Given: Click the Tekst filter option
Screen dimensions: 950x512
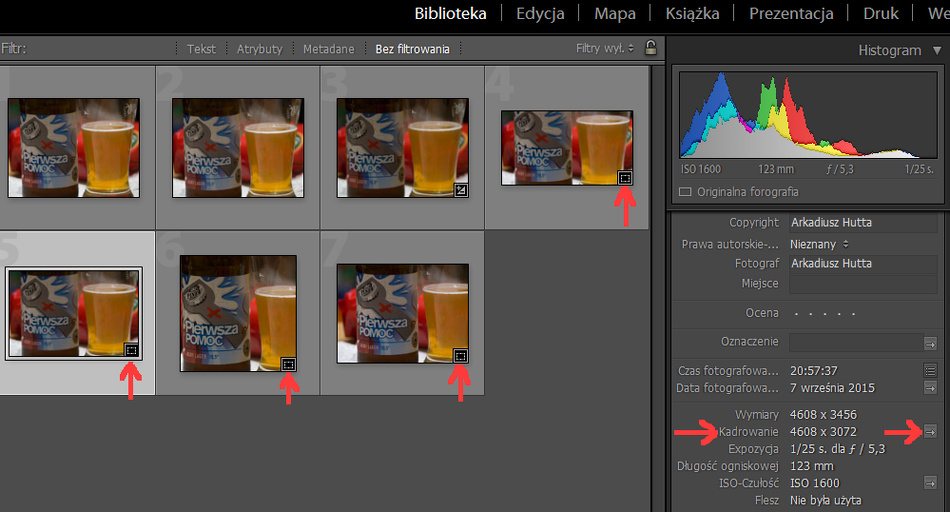Looking at the screenshot, I should tap(201, 49).
